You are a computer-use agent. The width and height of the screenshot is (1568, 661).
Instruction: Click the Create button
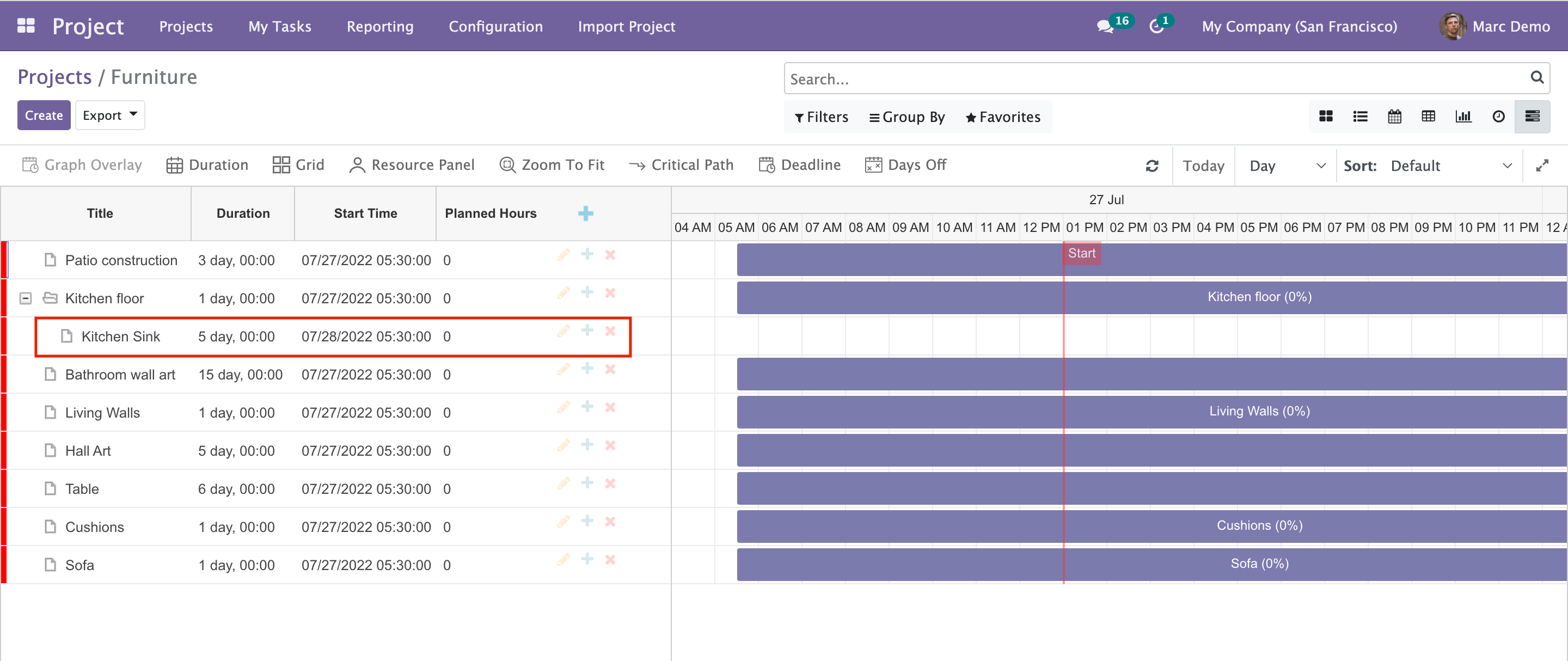click(x=44, y=115)
